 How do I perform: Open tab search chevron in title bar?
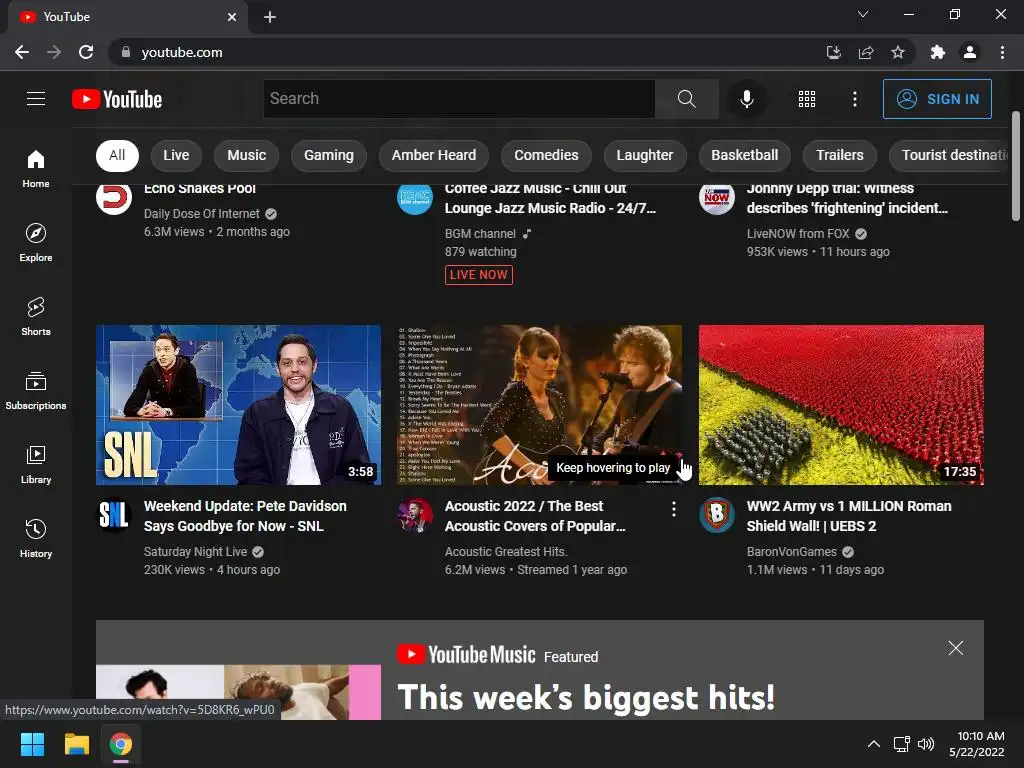pyautogui.click(x=863, y=14)
